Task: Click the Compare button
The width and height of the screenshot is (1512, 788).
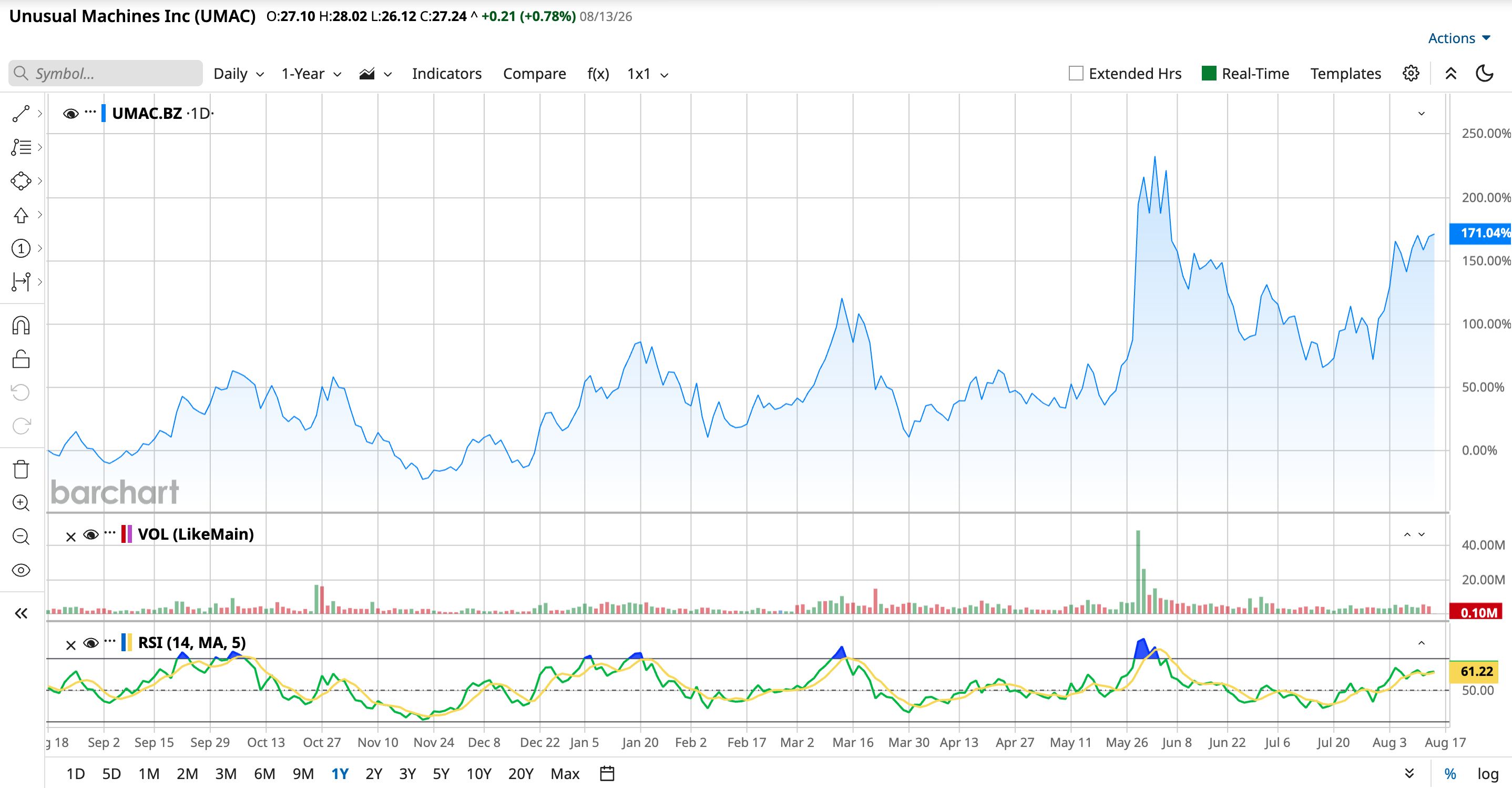Action: 534,74
